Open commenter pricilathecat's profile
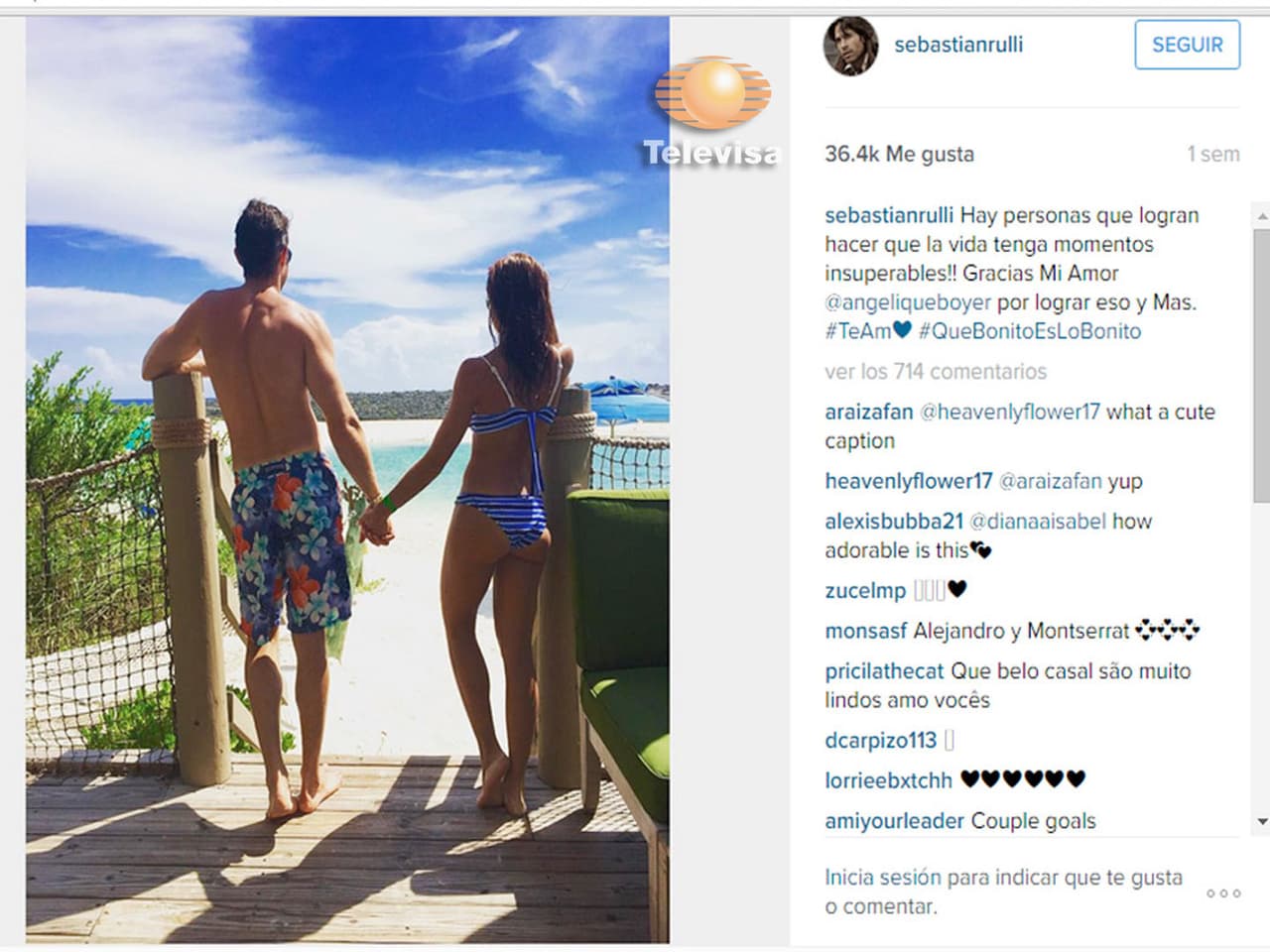Screen dimensions: 1270x952 click(884, 671)
